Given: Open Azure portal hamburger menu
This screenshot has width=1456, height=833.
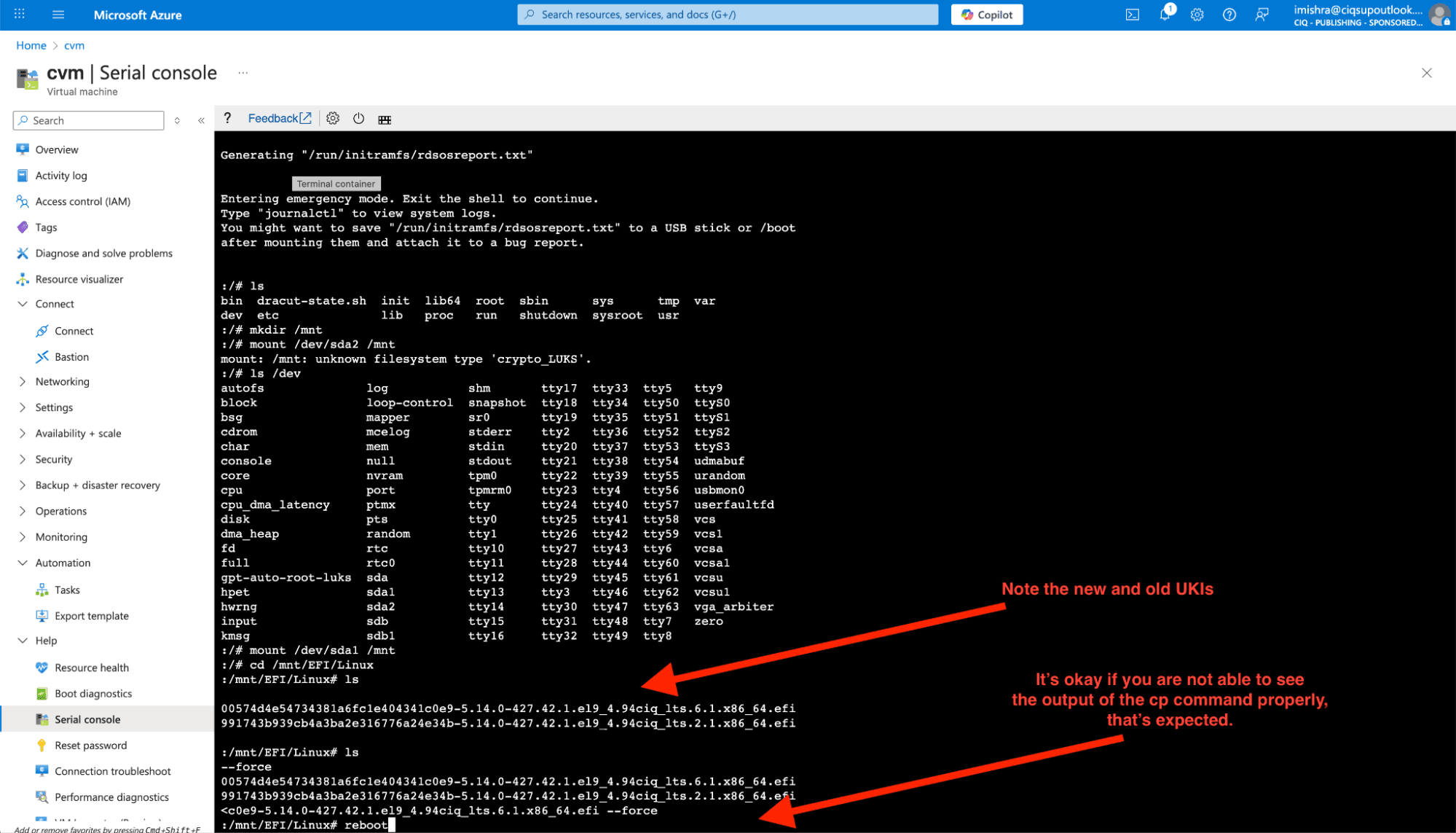Looking at the screenshot, I should [x=58, y=15].
